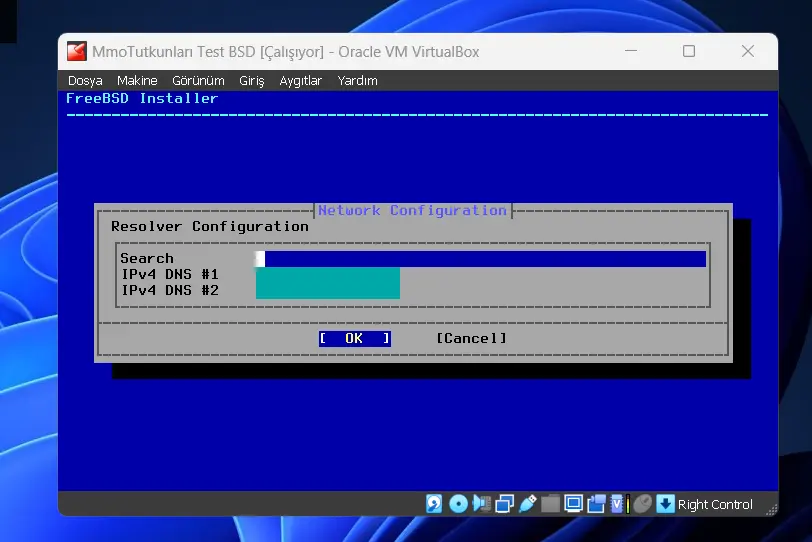Viewport: 812px width, 542px height.
Task: Open the Giriş menu
Action: click(x=252, y=81)
